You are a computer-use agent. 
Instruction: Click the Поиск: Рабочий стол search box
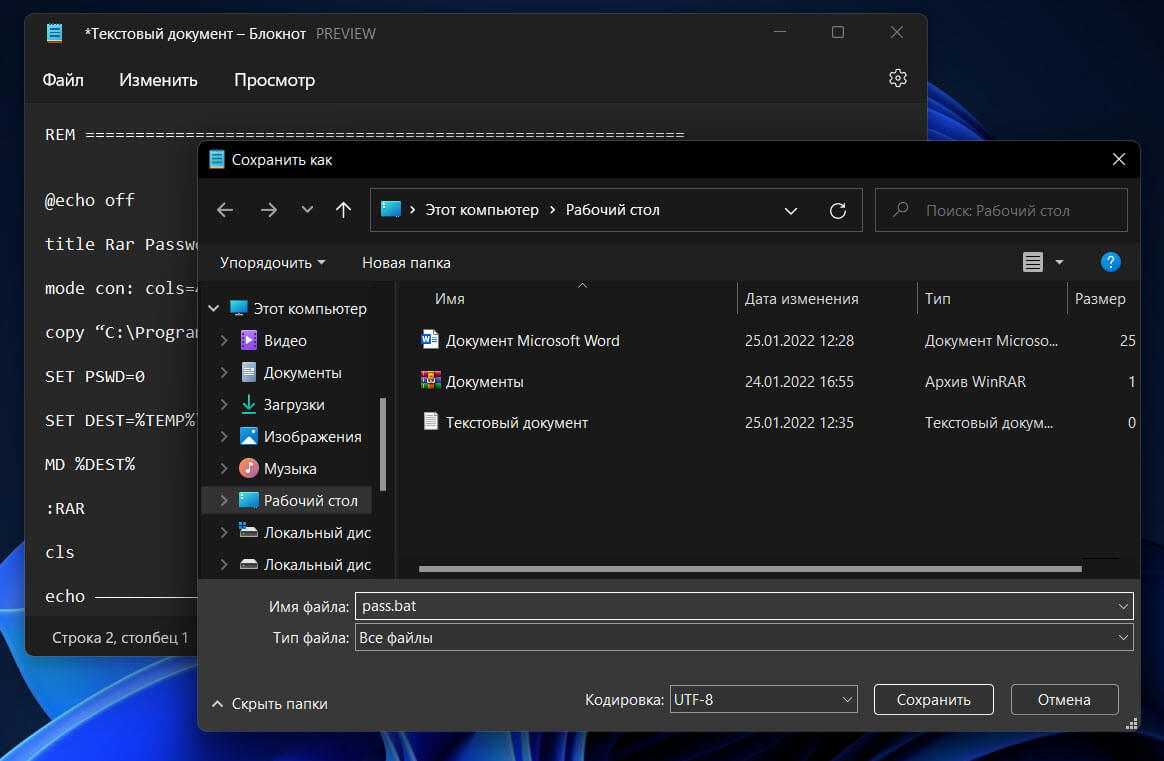(x=1001, y=210)
